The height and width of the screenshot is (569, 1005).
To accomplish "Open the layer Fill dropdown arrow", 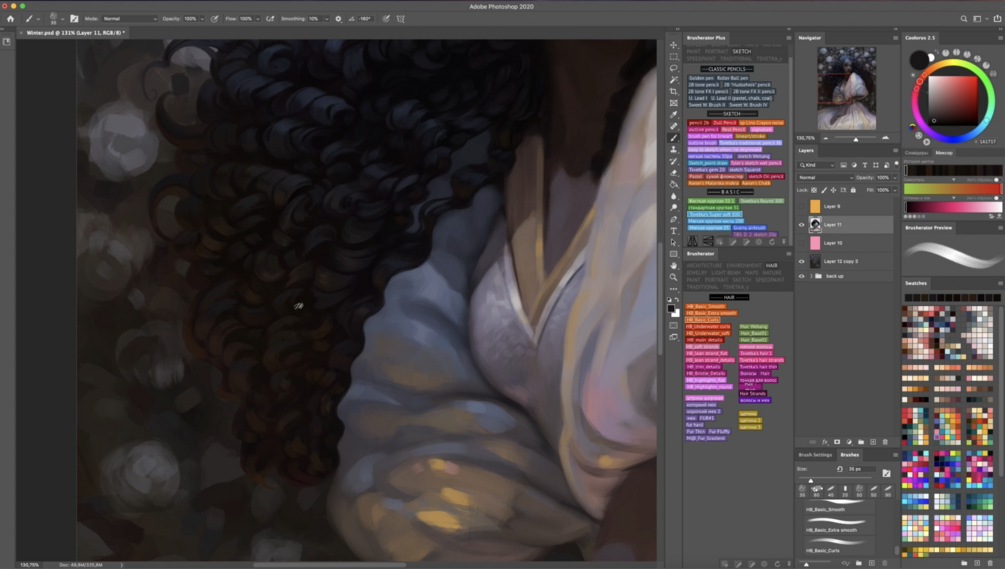I will click(x=895, y=190).
